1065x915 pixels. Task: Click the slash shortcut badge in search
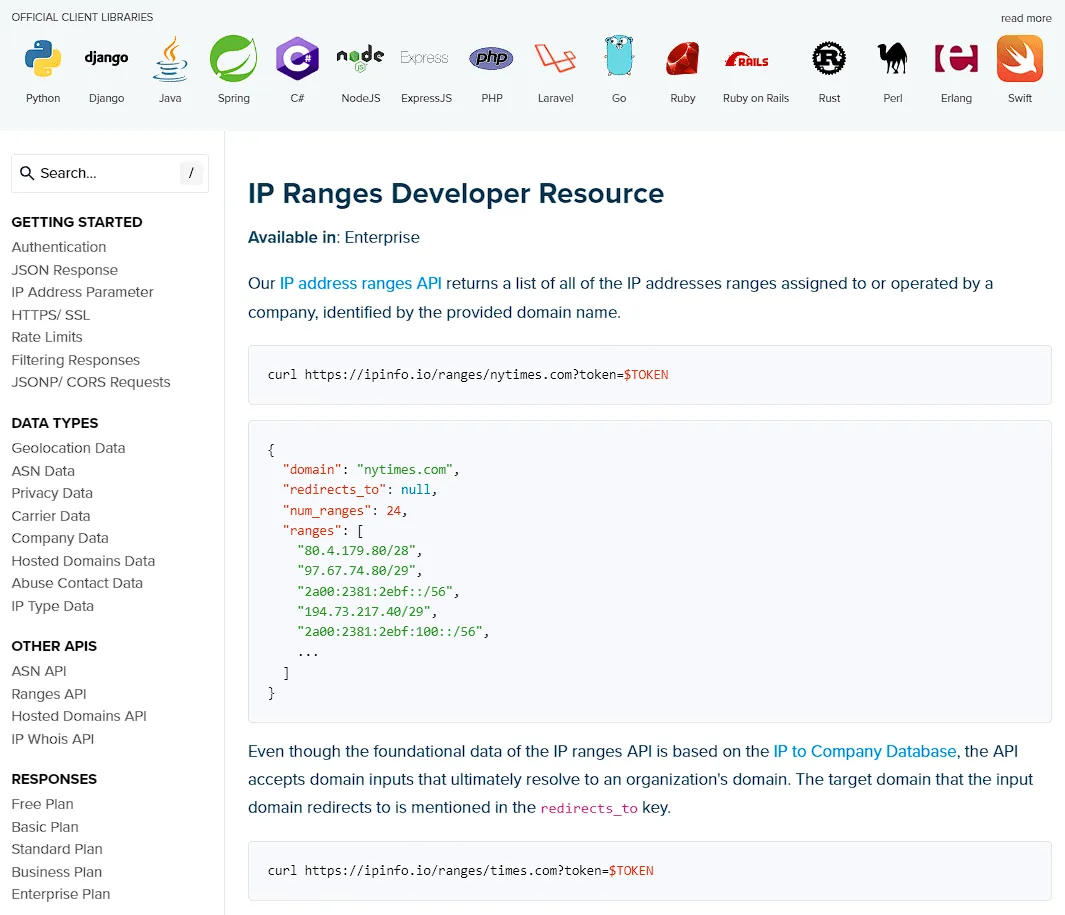click(x=191, y=173)
